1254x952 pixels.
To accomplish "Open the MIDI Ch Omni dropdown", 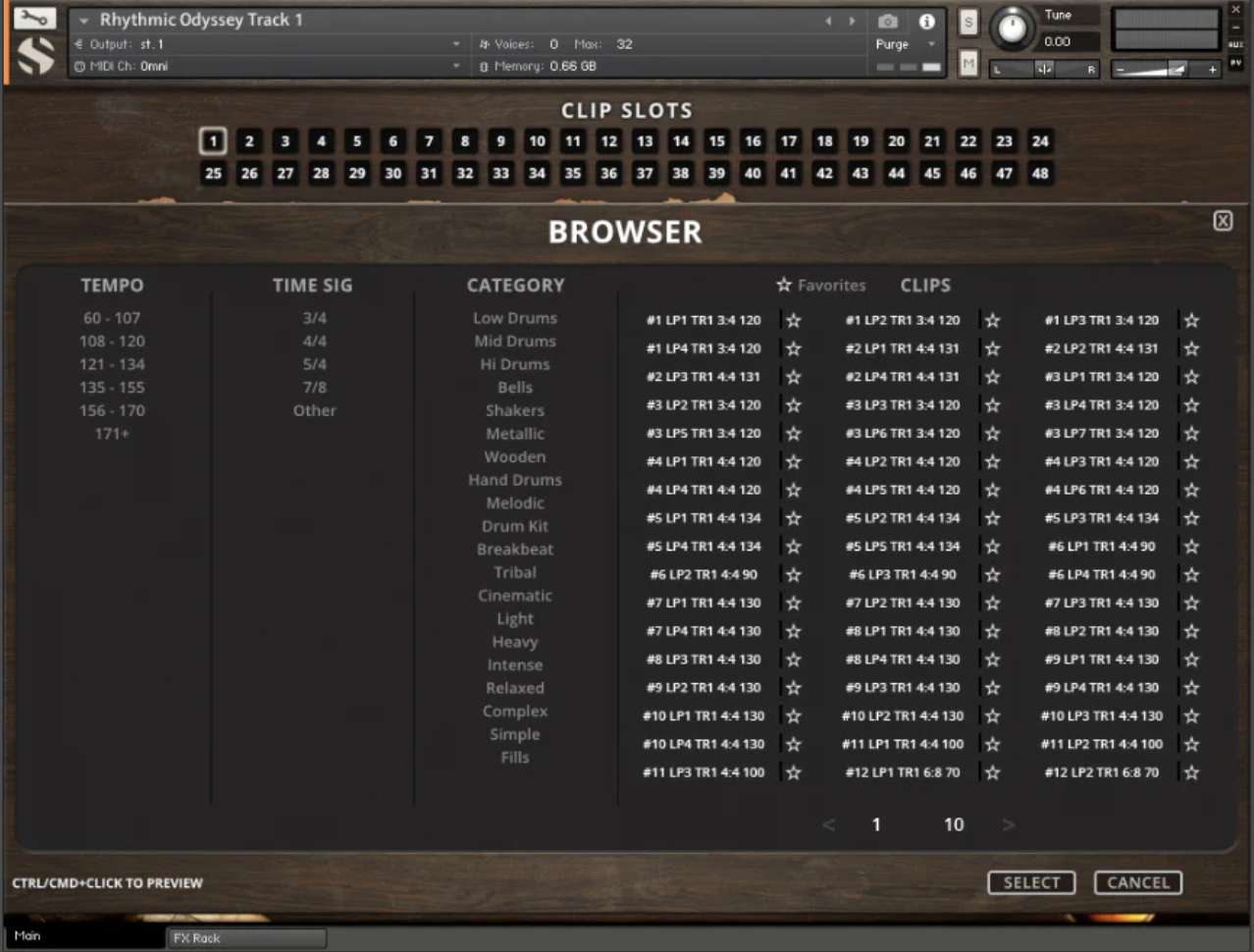I will (x=265, y=66).
